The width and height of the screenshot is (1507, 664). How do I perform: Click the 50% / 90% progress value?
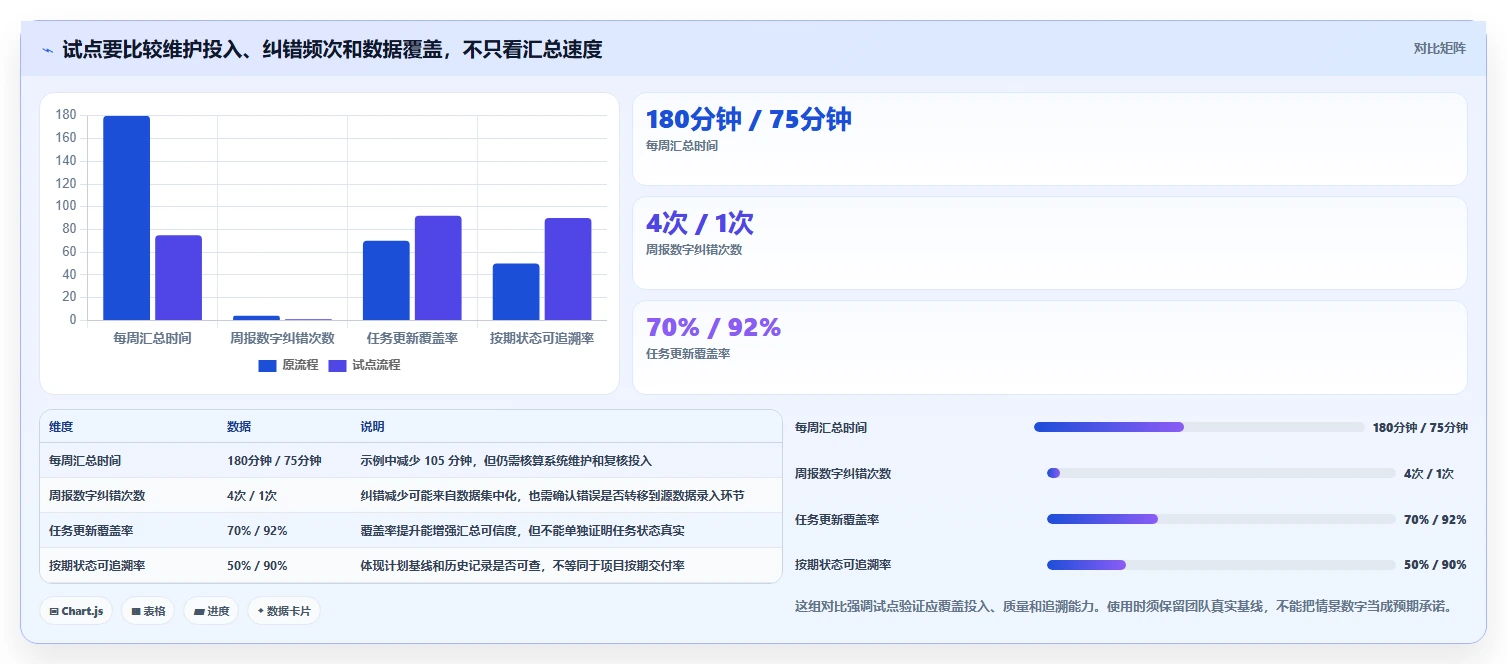tap(1435, 565)
